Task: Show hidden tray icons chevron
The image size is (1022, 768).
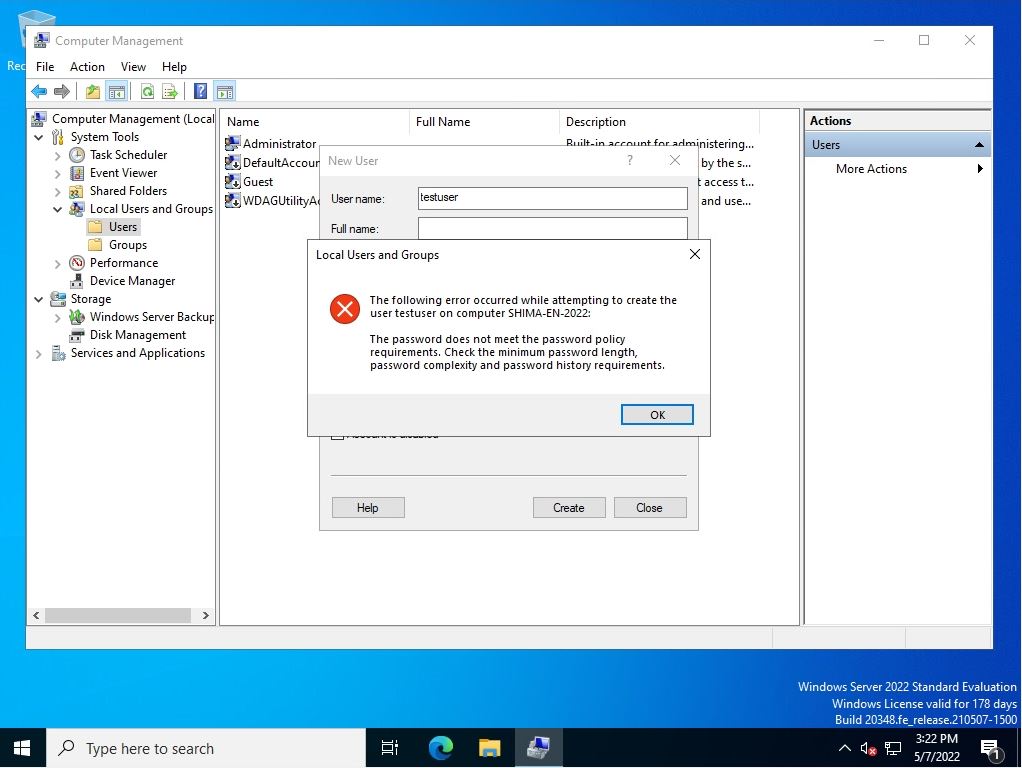Action: 844,748
